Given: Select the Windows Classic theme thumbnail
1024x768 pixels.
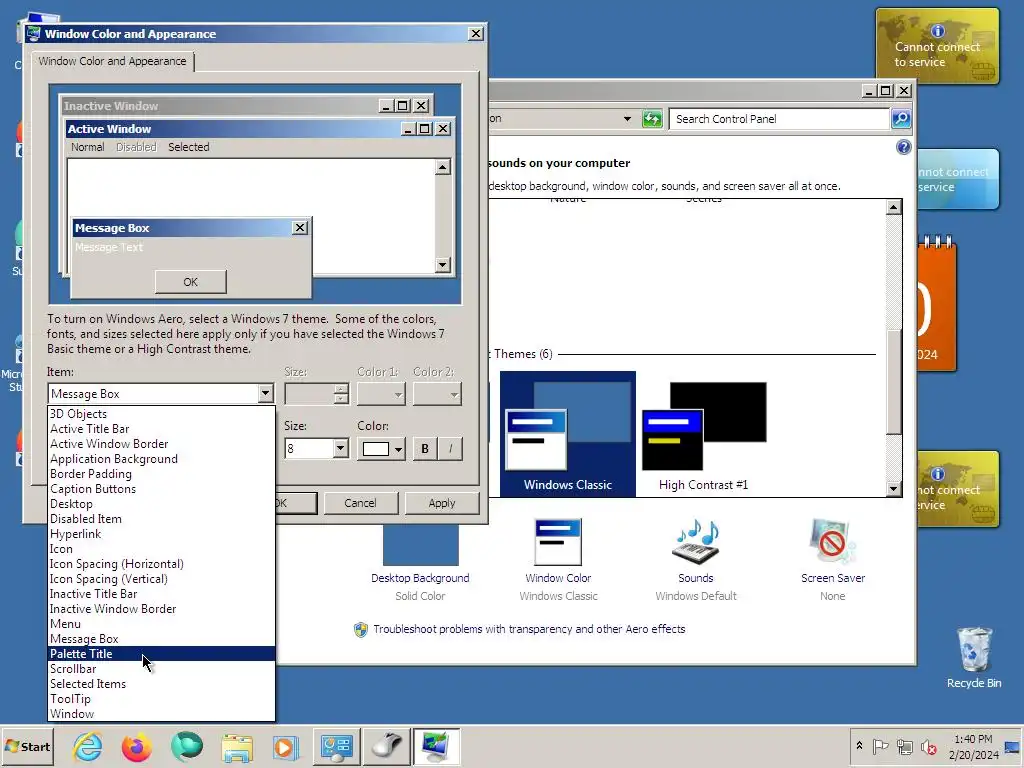Looking at the screenshot, I should coord(568,434).
